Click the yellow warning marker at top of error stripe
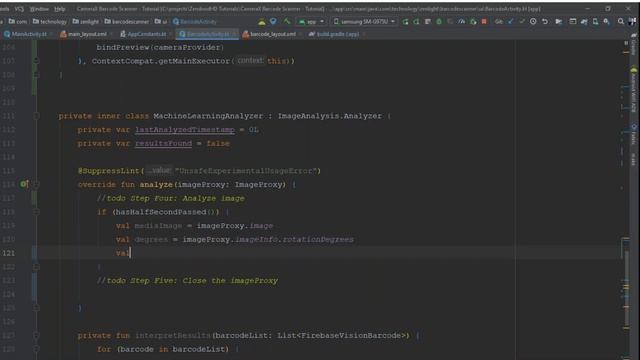Image resolution: width=640 pixels, height=360 pixels. click(626, 52)
